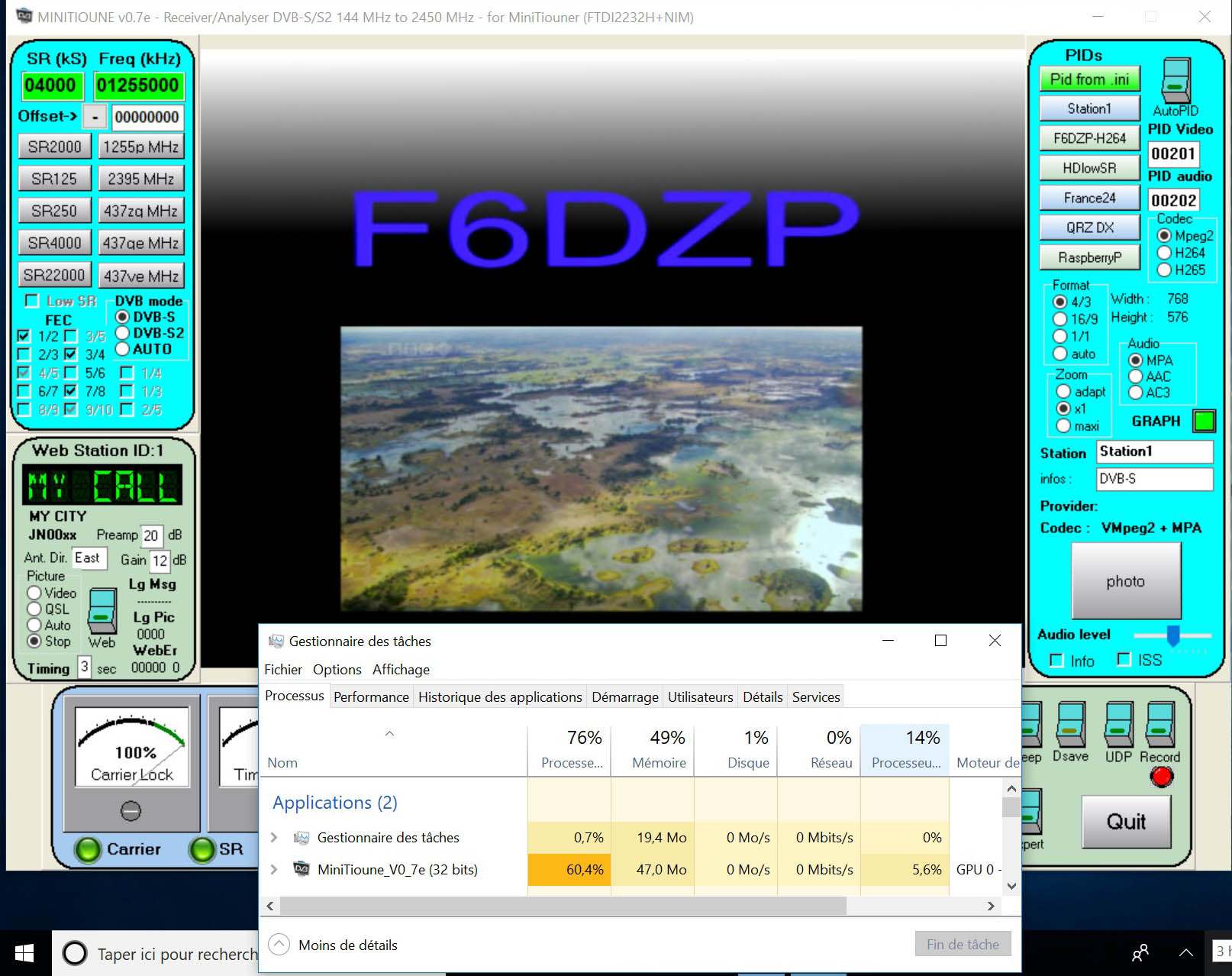This screenshot has width=1232, height=976.
Task: Click the Pid from .ini button
Action: (x=1089, y=79)
